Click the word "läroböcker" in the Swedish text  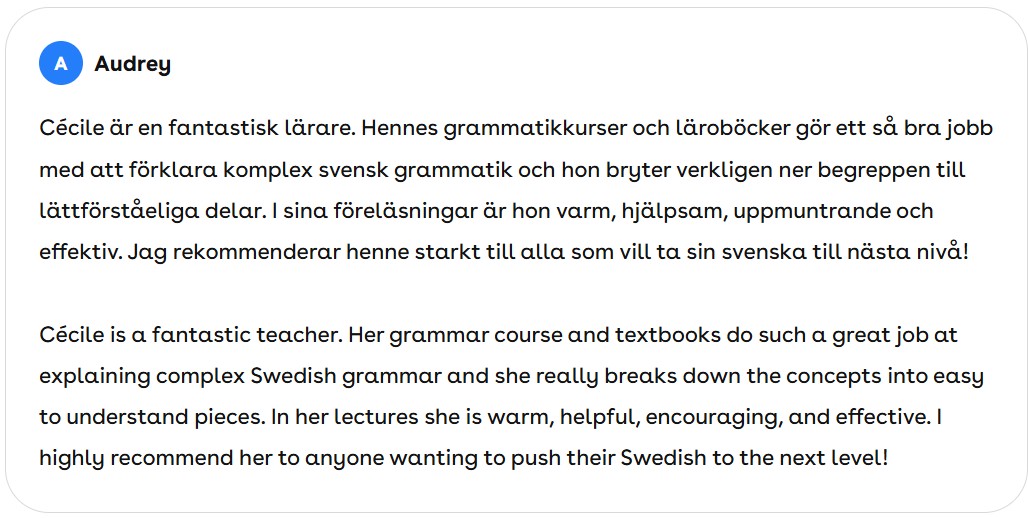(x=733, y=128)
